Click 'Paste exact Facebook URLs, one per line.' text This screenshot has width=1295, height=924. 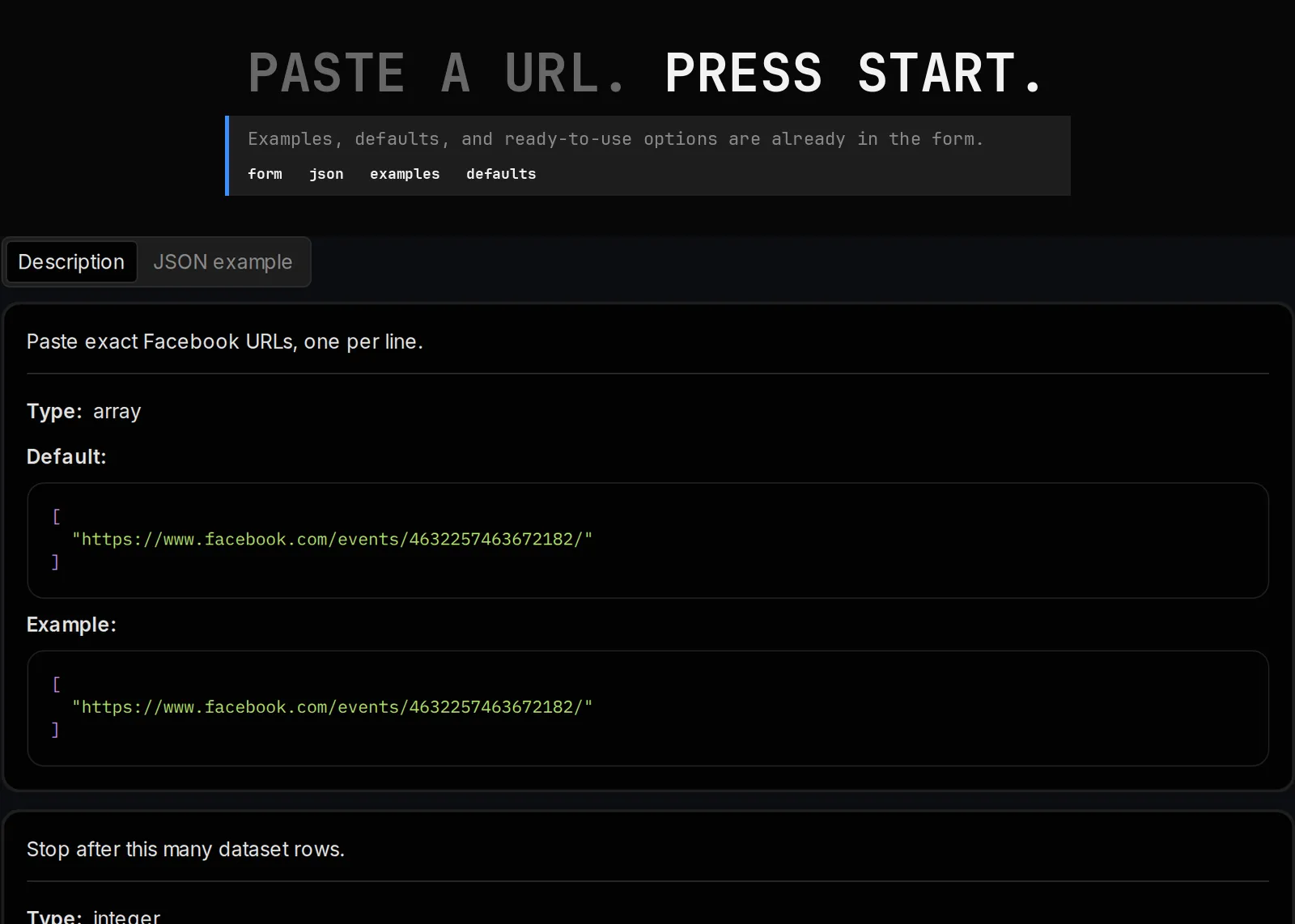coord(225,341)
